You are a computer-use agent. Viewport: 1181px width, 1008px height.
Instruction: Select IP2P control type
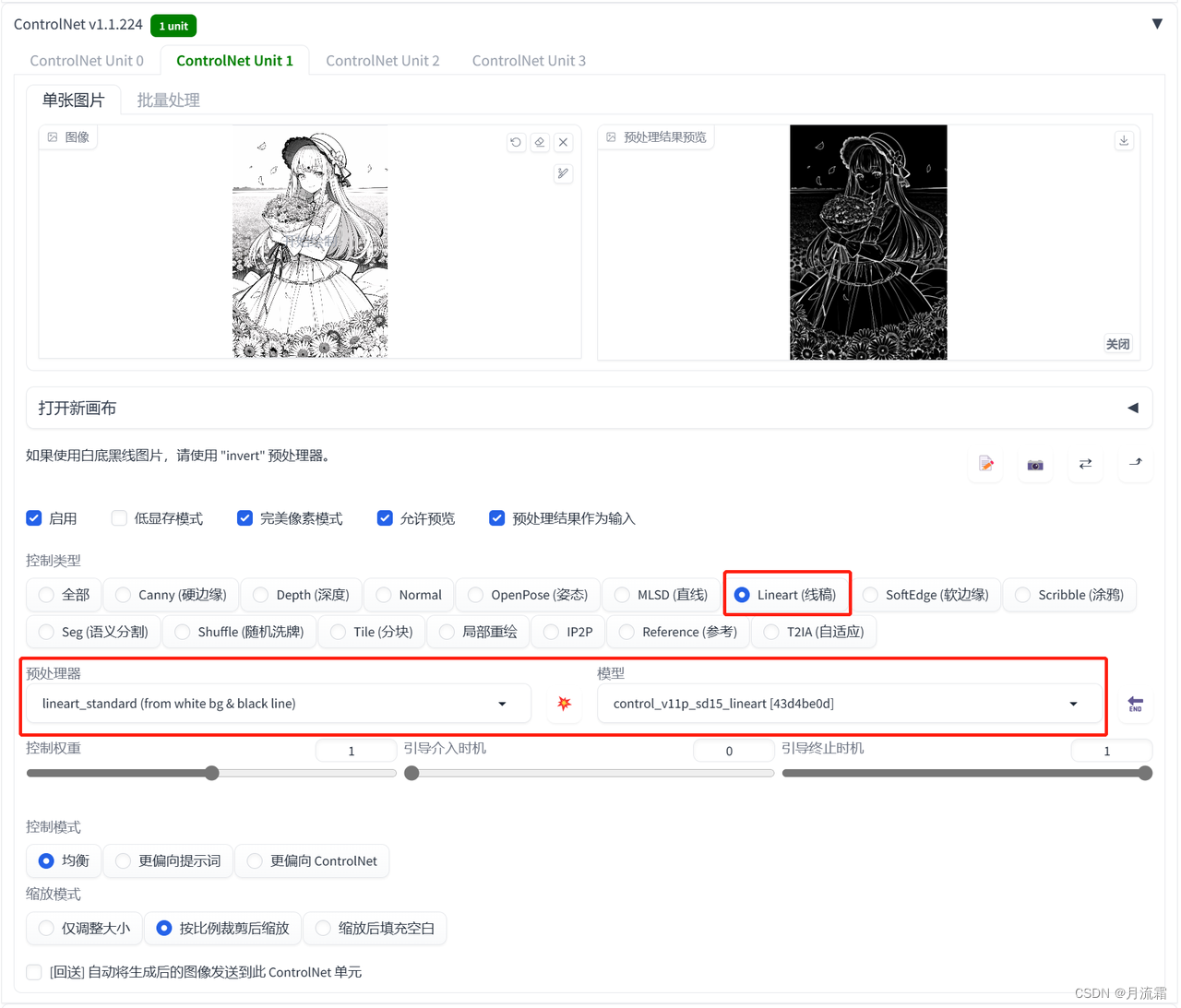tap(568, 632)
